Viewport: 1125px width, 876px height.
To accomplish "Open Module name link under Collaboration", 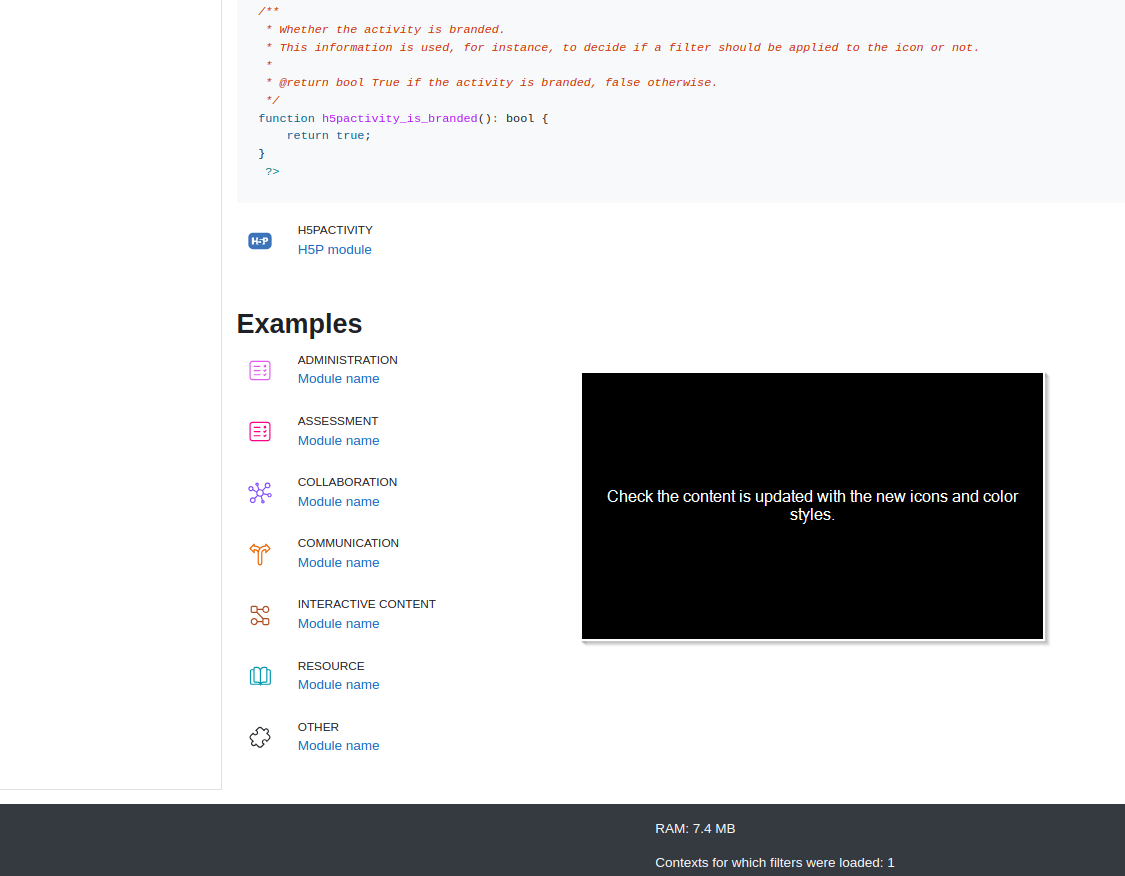I will pyautogui.click(x=339, y=501).
